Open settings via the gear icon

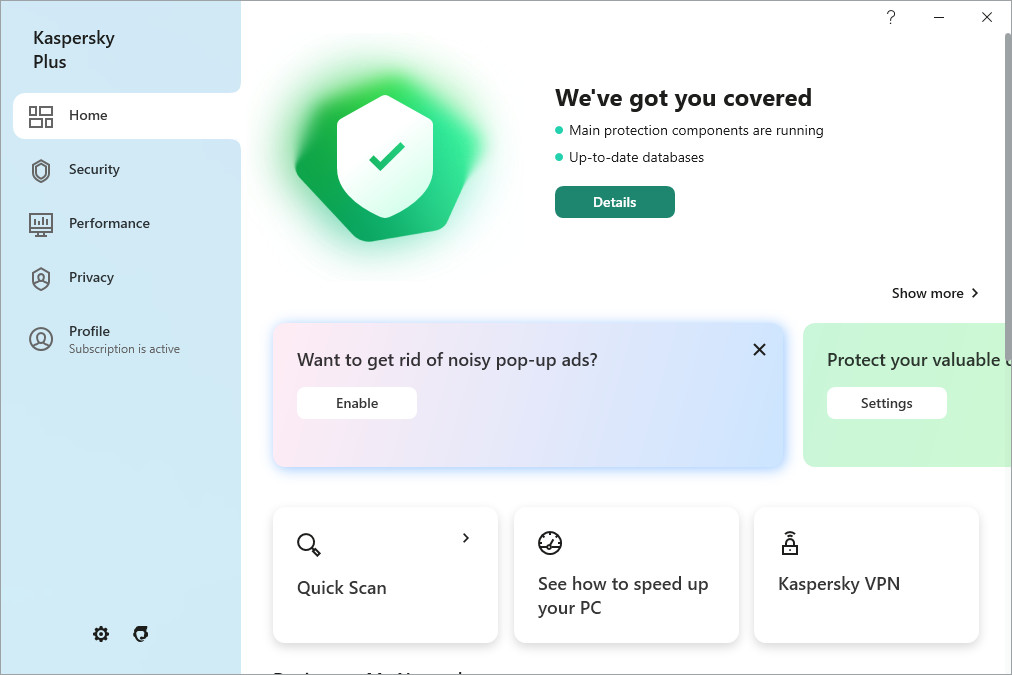[x=101, y=634]
